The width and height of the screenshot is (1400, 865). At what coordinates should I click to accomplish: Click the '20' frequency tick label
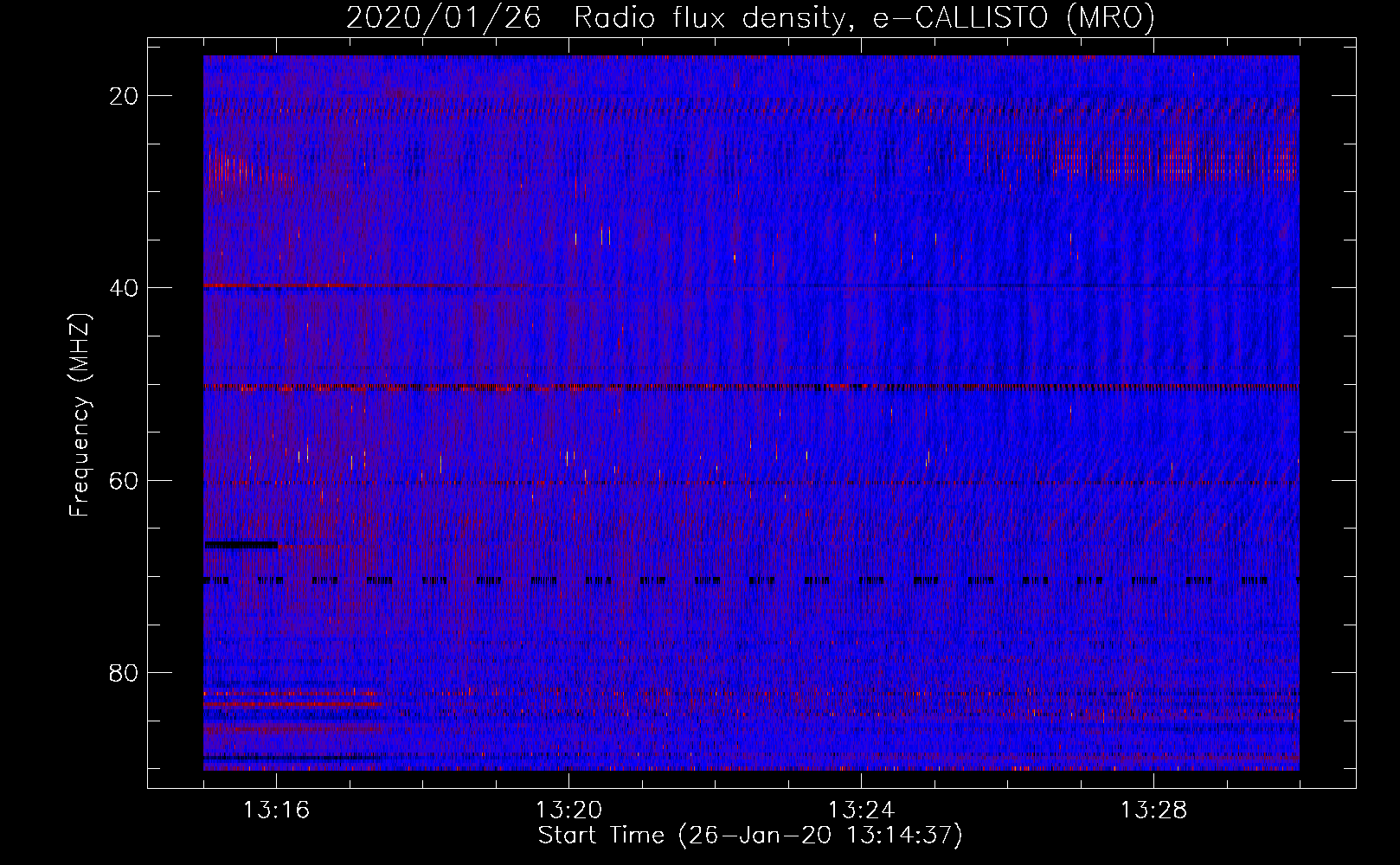[125, 96]
